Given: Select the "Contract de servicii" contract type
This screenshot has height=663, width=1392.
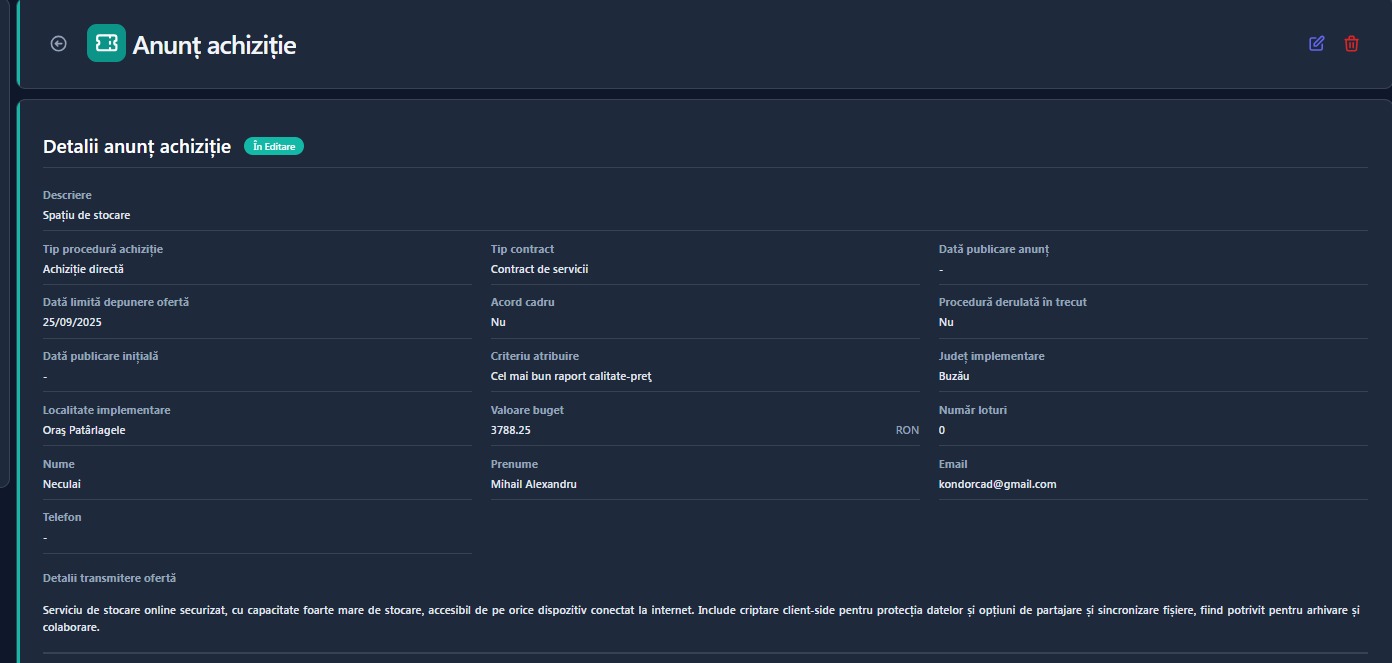Looking at the screenshot, I should pos(539,269).
